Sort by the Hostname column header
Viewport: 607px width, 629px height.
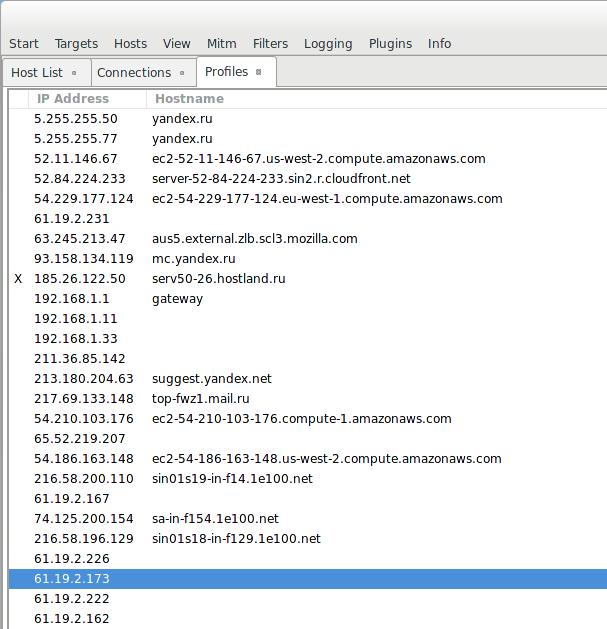[189, 99]
